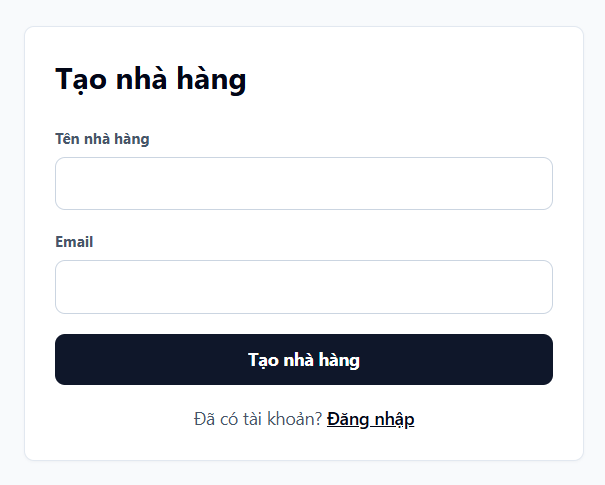Activate the restaurant name text box
The width and height of the screenshot is (605, 485).
click(304, 183)
